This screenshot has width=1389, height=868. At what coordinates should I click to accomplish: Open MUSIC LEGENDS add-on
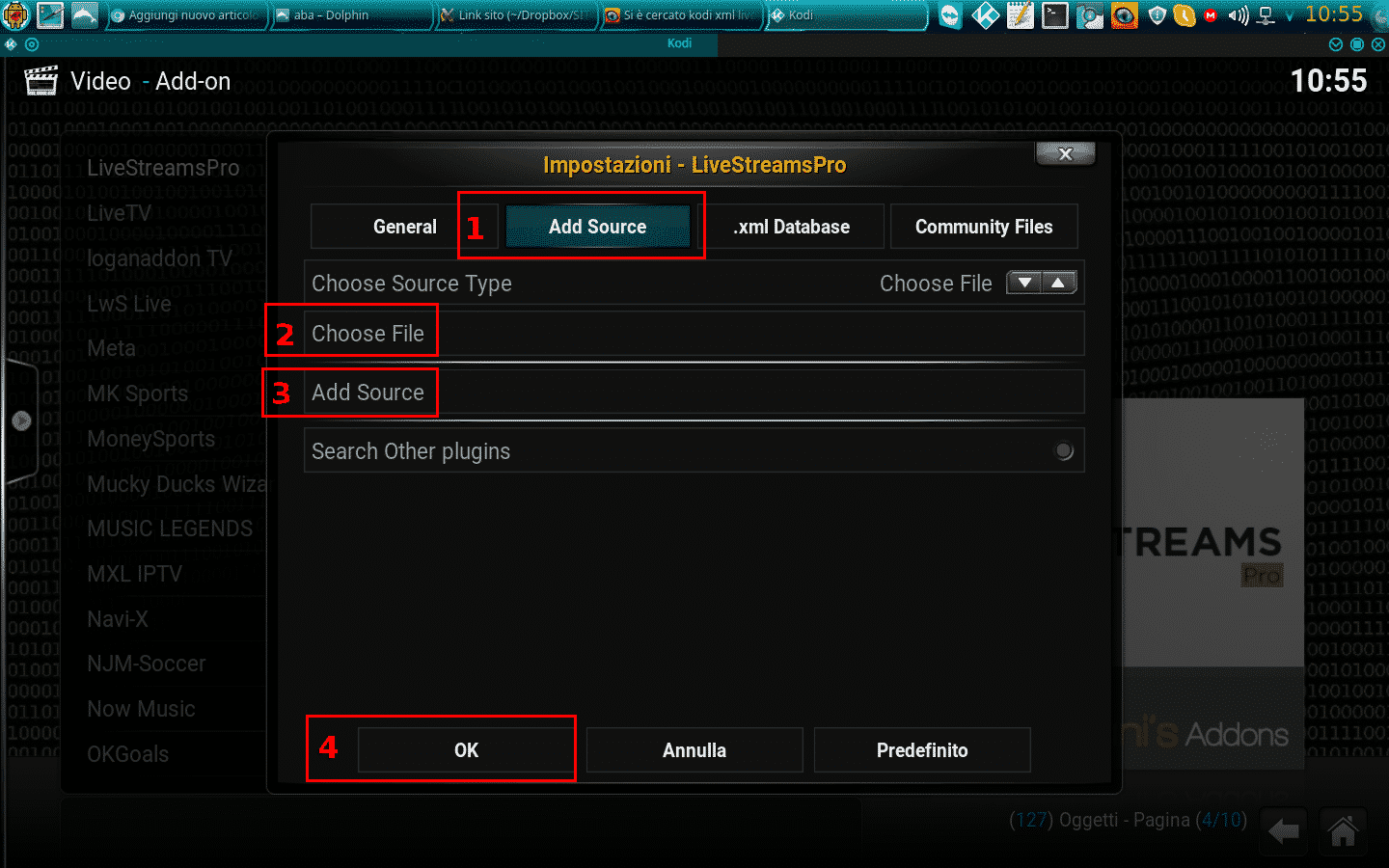170,529
